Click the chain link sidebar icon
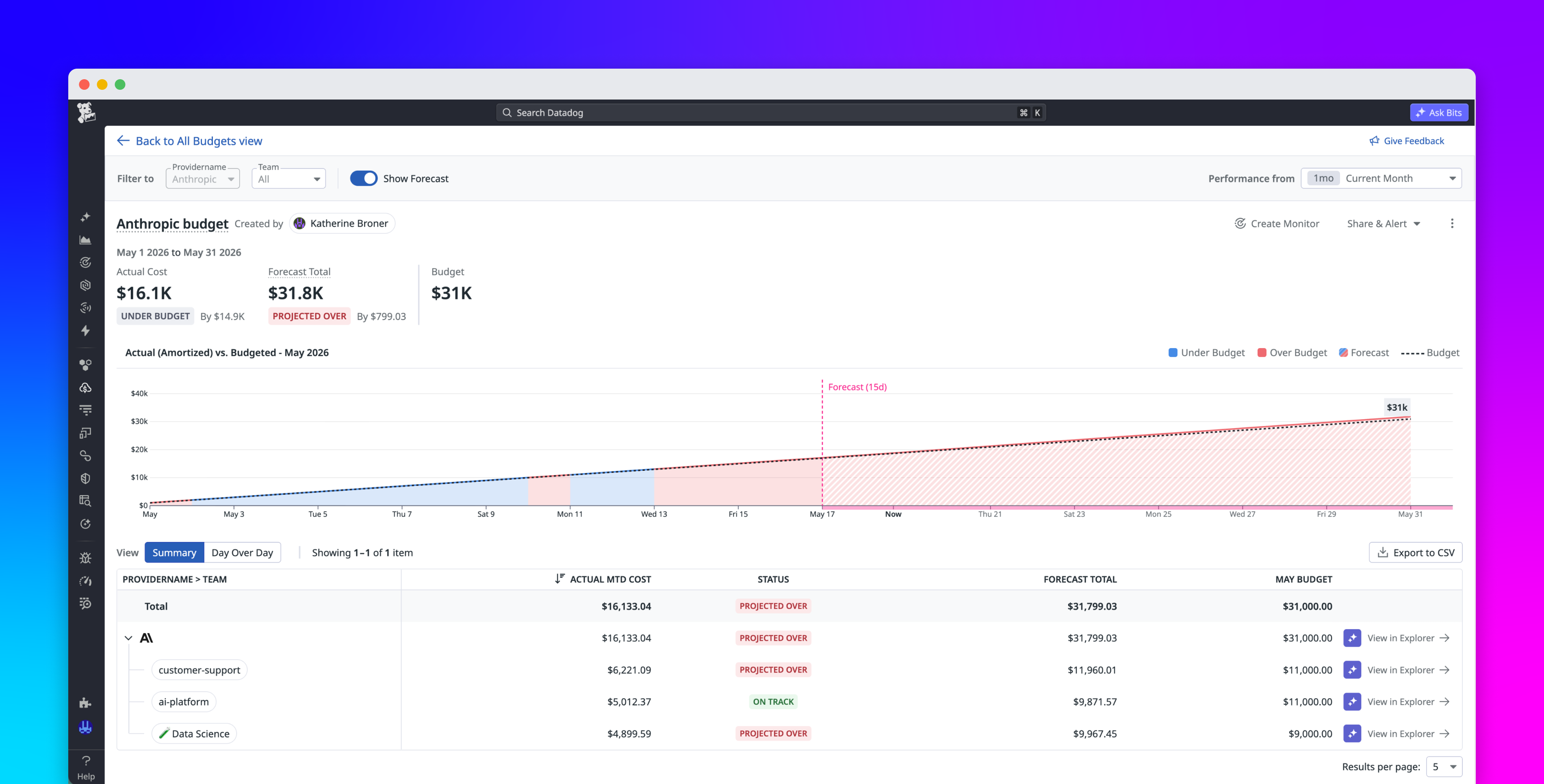This screenshot has width=1544, height=784. click(86, 455)
